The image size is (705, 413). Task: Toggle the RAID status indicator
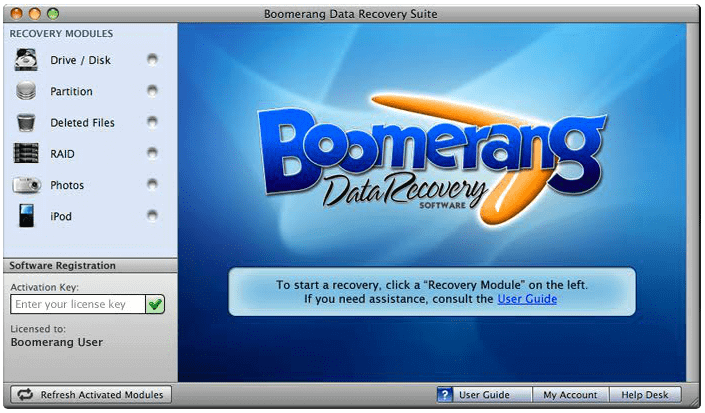pyautogui.click(x=152, y=153)
